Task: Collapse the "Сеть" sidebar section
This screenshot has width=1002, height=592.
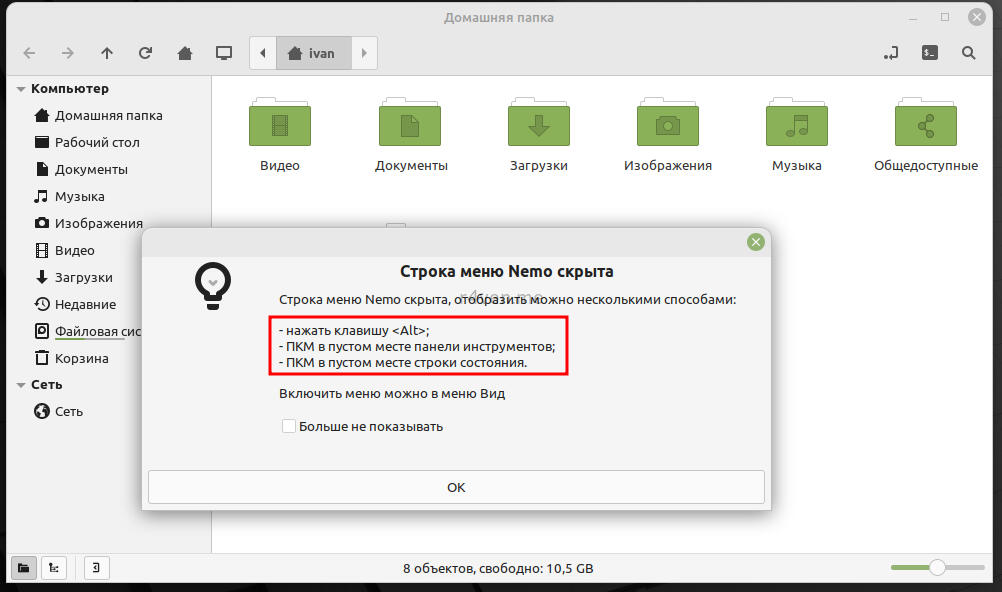Action: 21,385
